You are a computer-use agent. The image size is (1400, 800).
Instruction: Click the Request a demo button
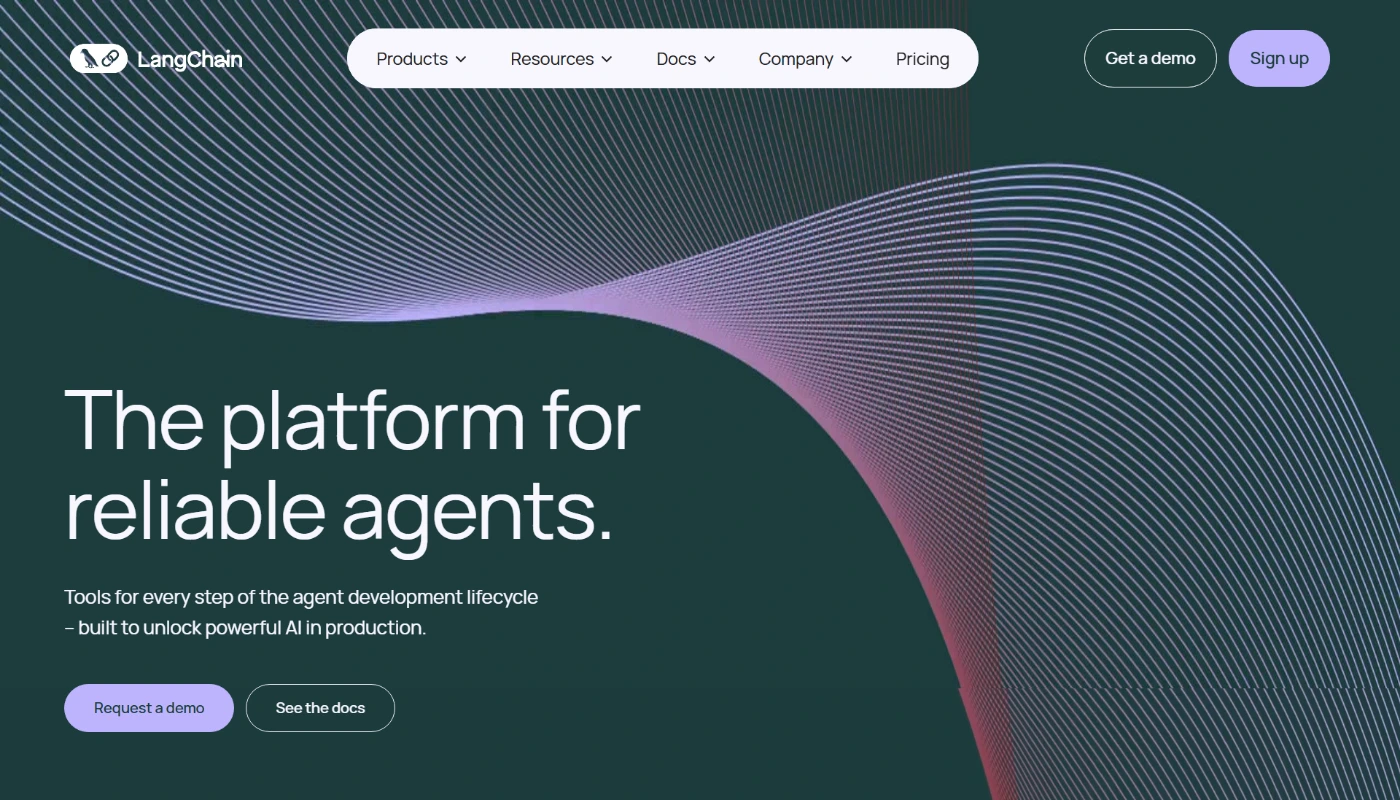(149, 708)
